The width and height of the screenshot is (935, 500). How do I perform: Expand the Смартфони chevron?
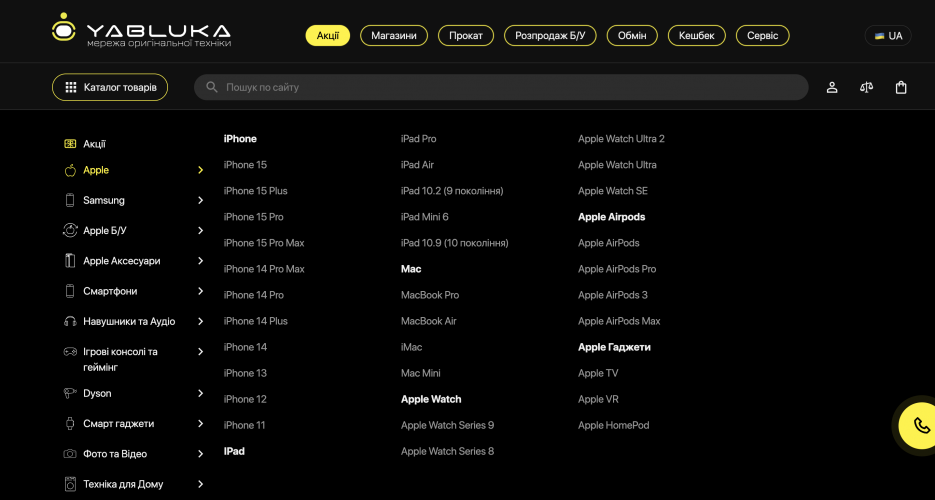[200, 291]
